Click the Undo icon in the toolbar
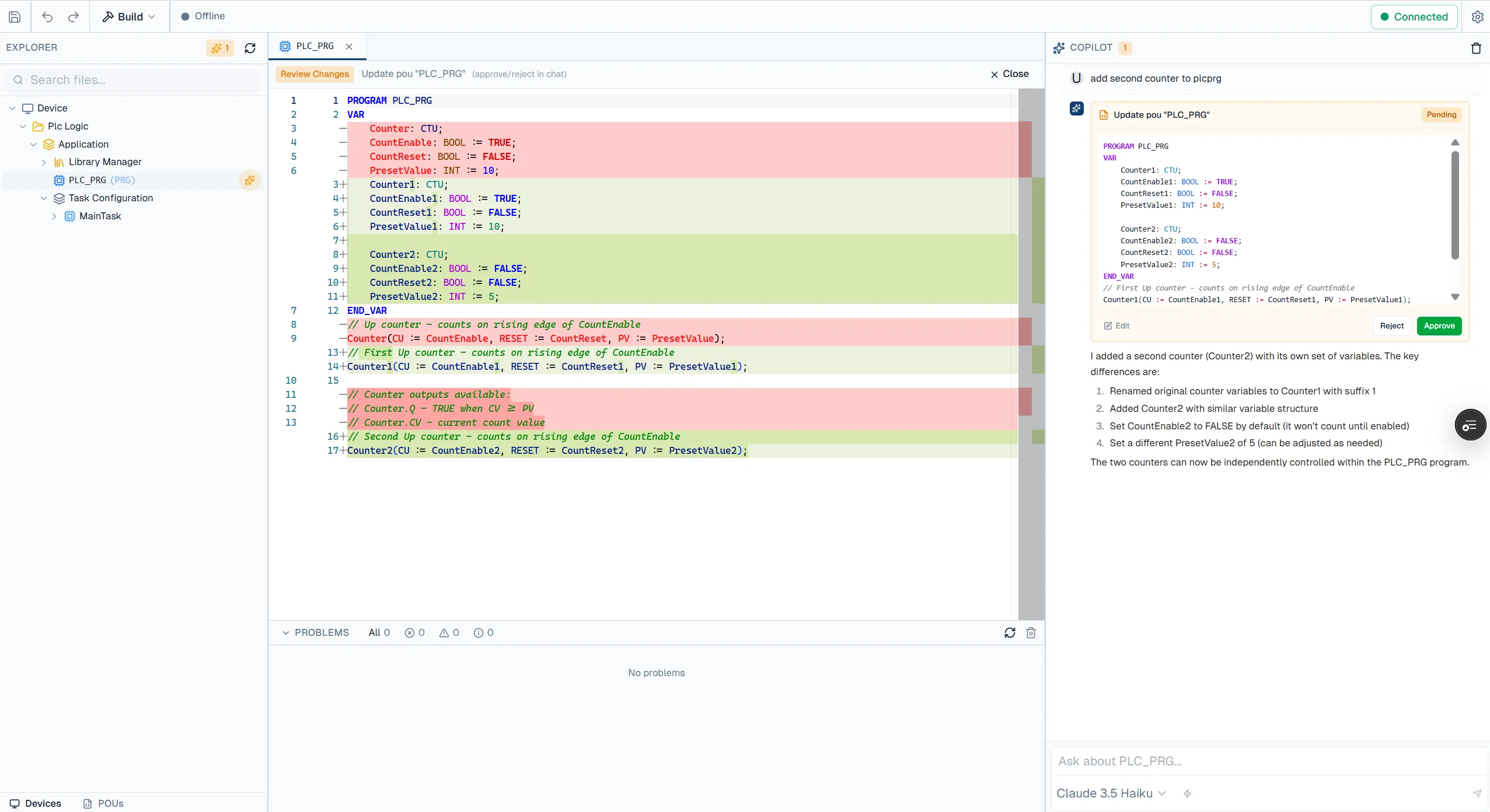Viewport: 1490px width, 812px height. point(47,16)
